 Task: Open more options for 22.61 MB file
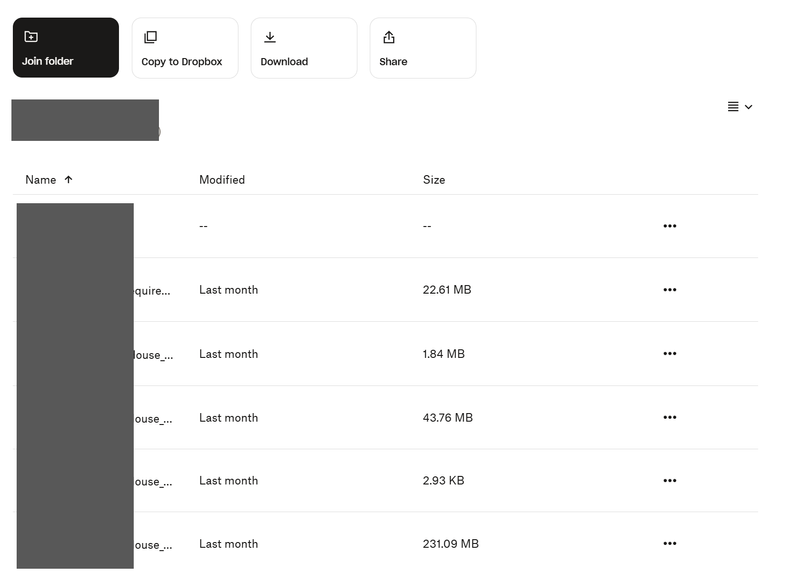[x=670, y=290]
